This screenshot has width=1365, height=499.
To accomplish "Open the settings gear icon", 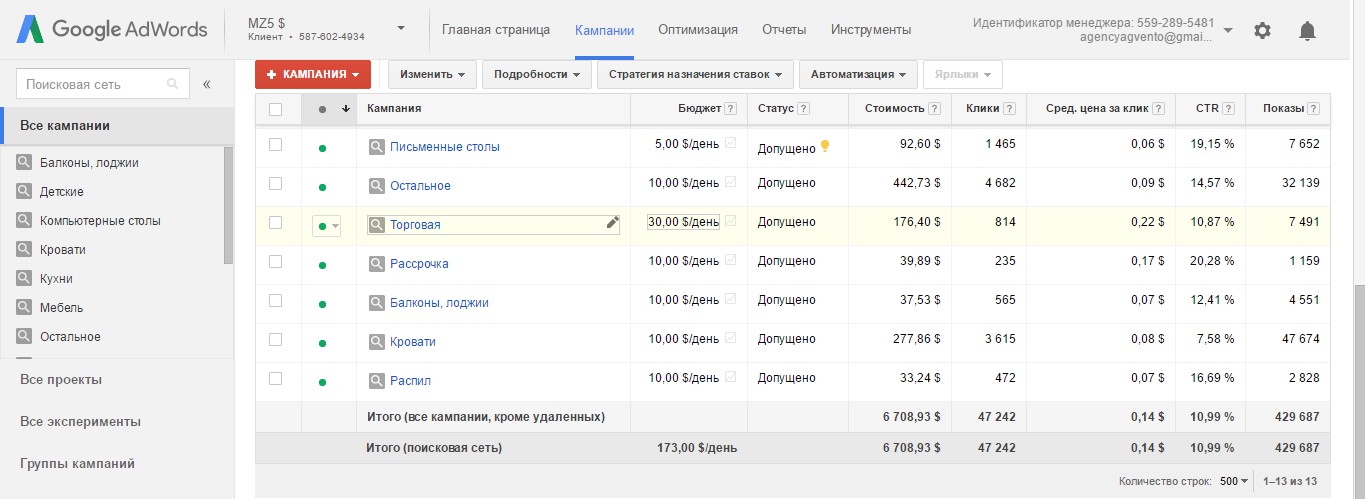I will tap(1262, 30).
